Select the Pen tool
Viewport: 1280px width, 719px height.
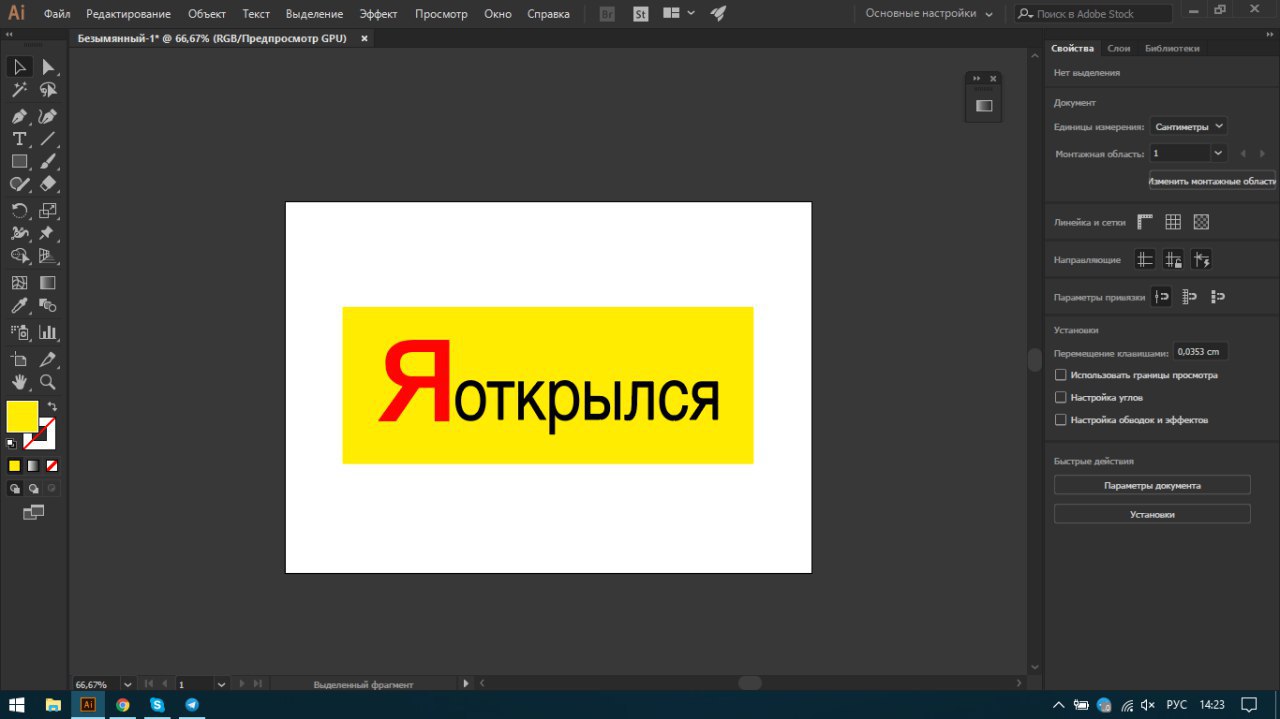tap(19, 116)
